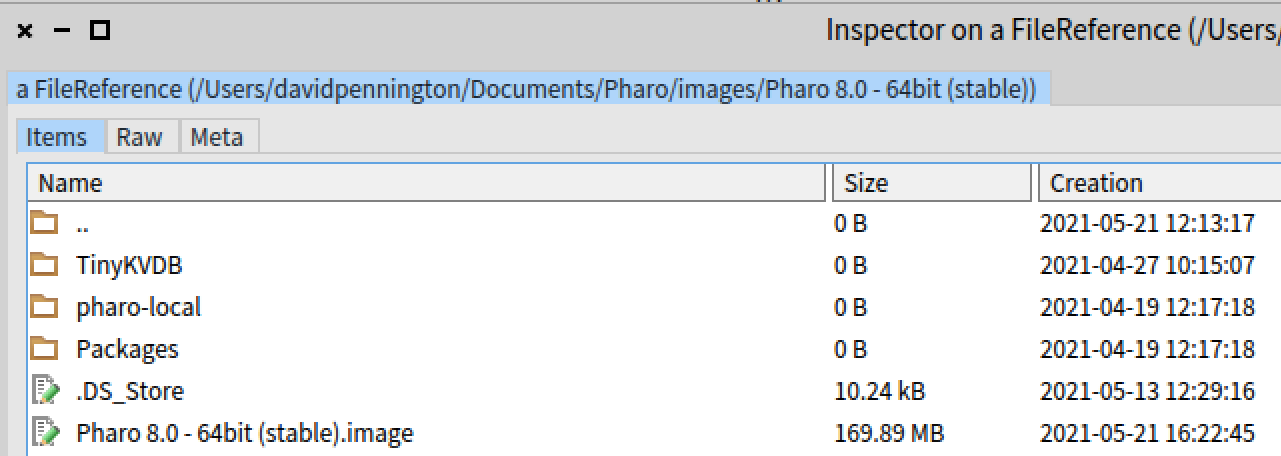The image size is (1281, 456).
Task: Sort by the Size column header
Action: click(866, 183)
